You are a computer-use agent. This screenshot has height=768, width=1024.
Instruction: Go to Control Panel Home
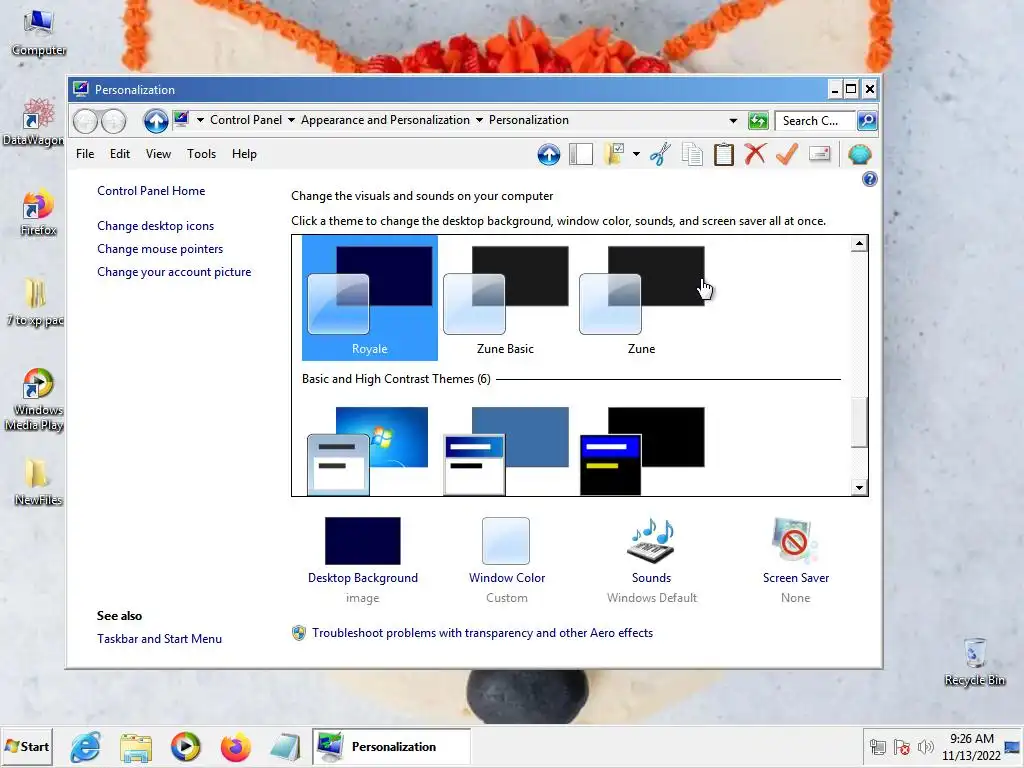(151, 191)
